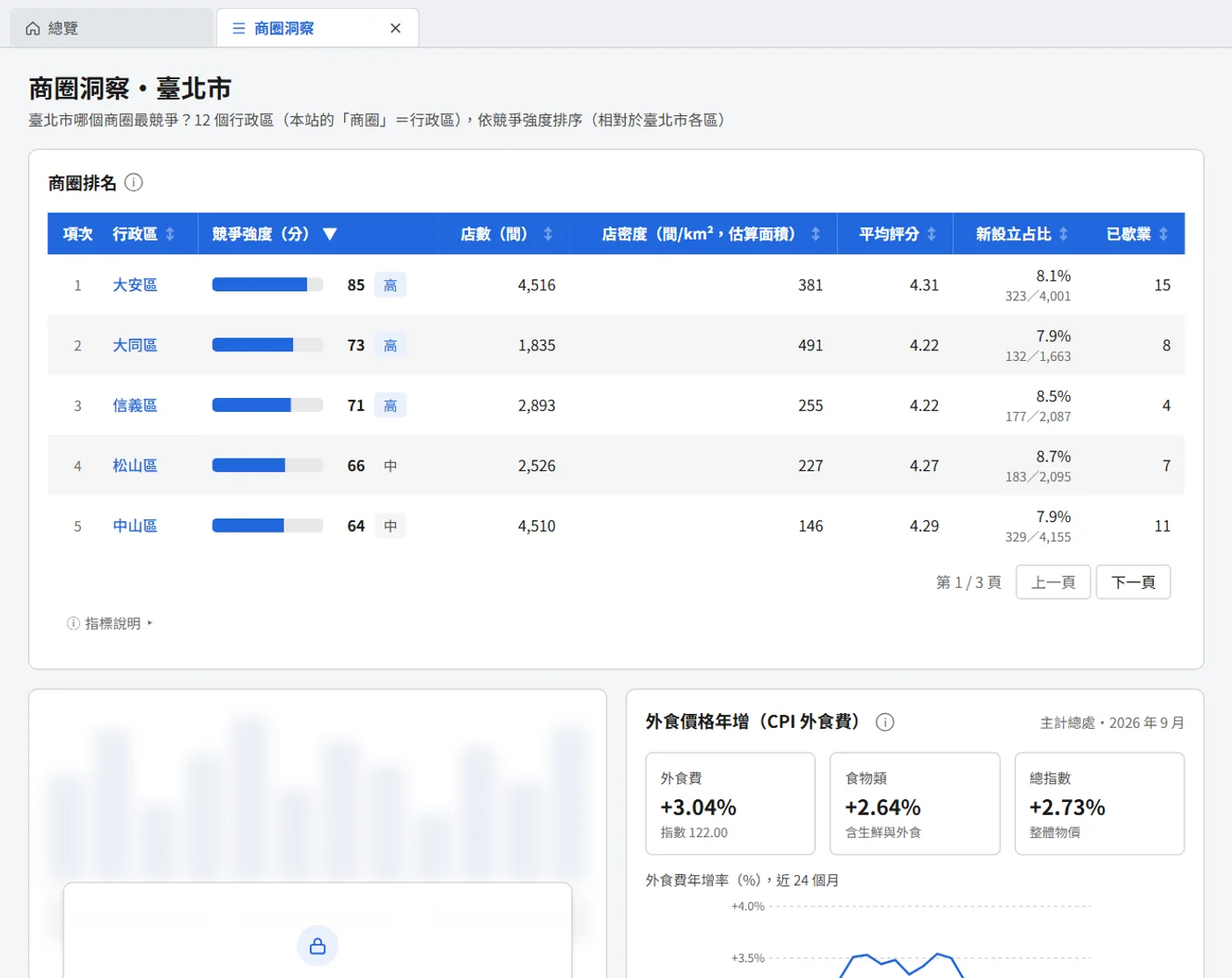Open 大安區 district link
This screenshot has height=978, width=1232.
(135, 285)
